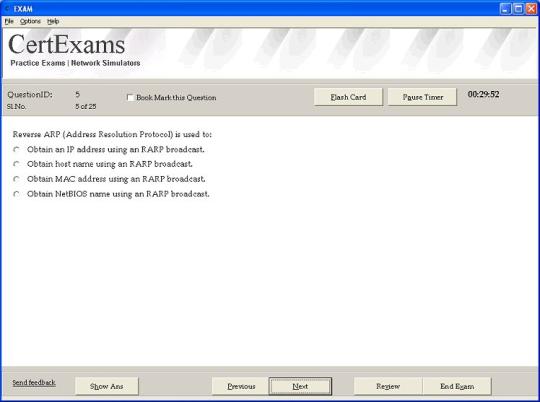Screen dimensions: 540x402
Task: Close the EXAM window
Action: (531, 8)
